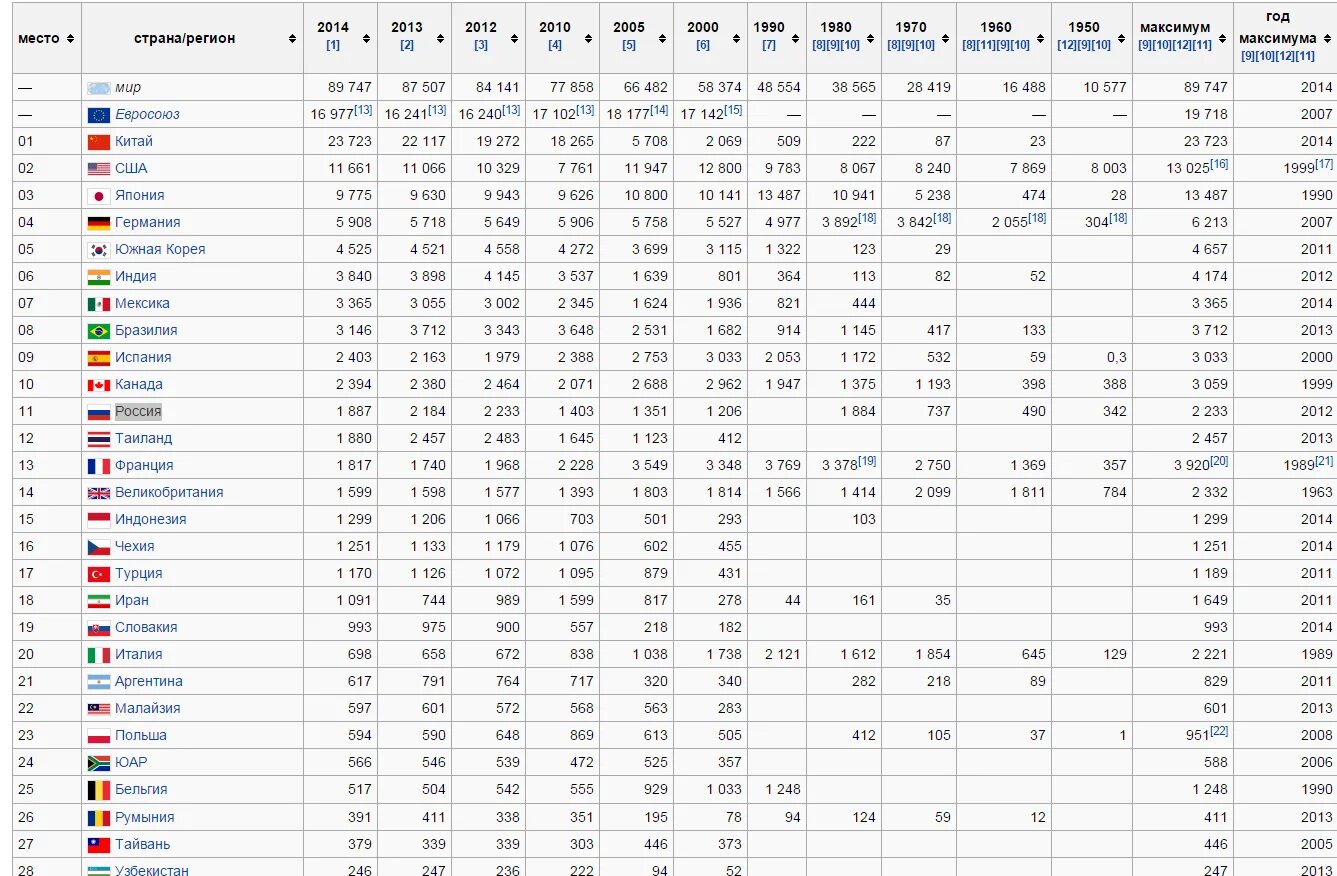Sort table by 2000 column arrows
The width and height of the screenshot is (1337, 876).
pos(736,38)
